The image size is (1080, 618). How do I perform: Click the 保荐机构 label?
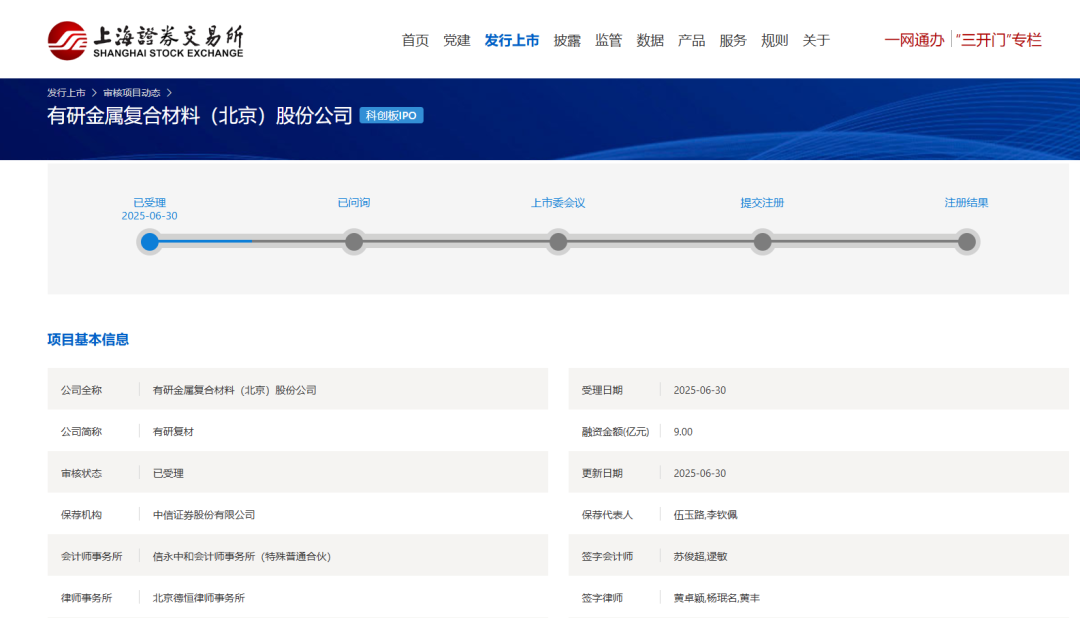(x=81, y=515)
